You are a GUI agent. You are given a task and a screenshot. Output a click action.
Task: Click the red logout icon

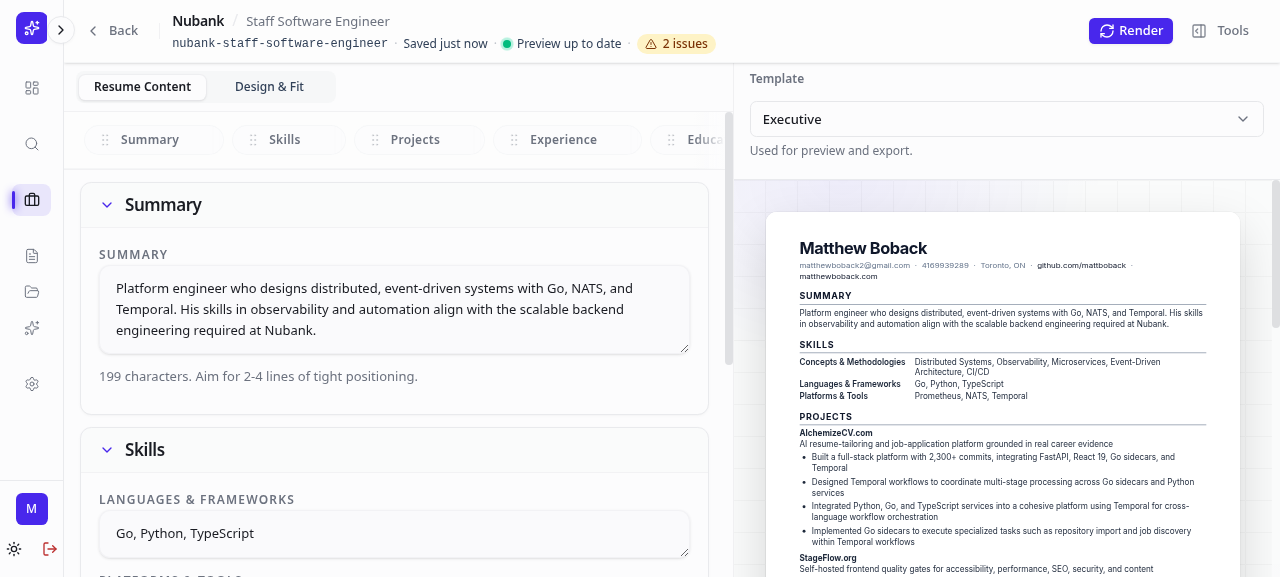coord(50,549)
